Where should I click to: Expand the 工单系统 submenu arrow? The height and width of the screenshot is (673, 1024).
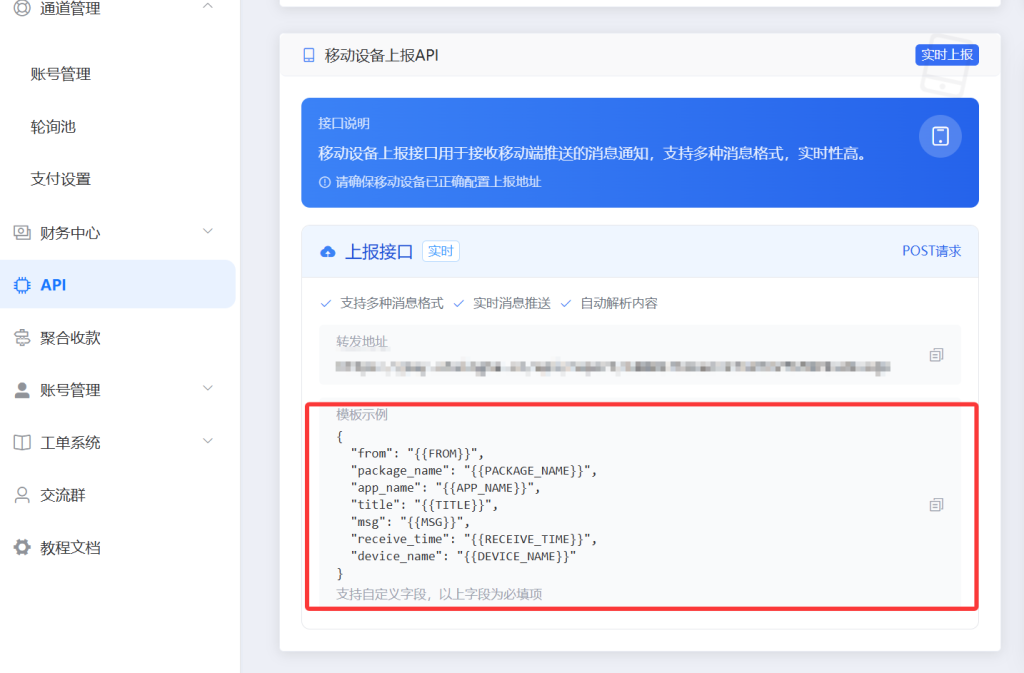coord(208,441)
